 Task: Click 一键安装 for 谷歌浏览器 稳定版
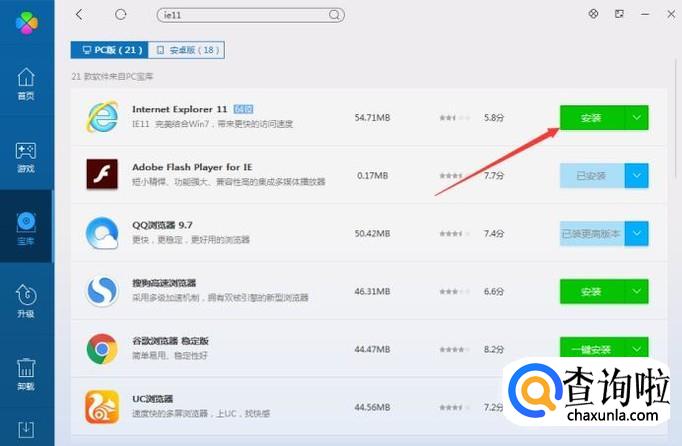[x=592, y=349]
